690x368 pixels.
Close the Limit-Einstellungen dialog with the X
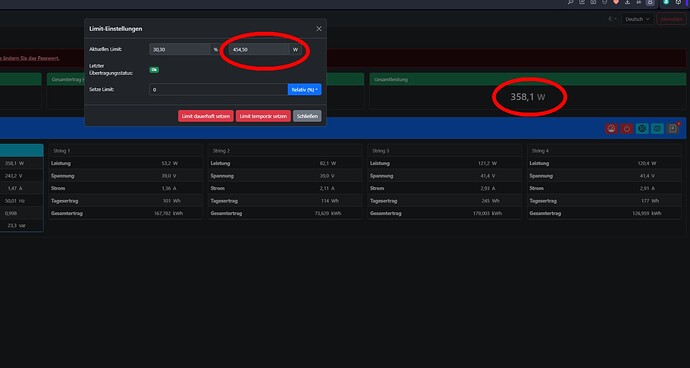[x=319, y=29]
